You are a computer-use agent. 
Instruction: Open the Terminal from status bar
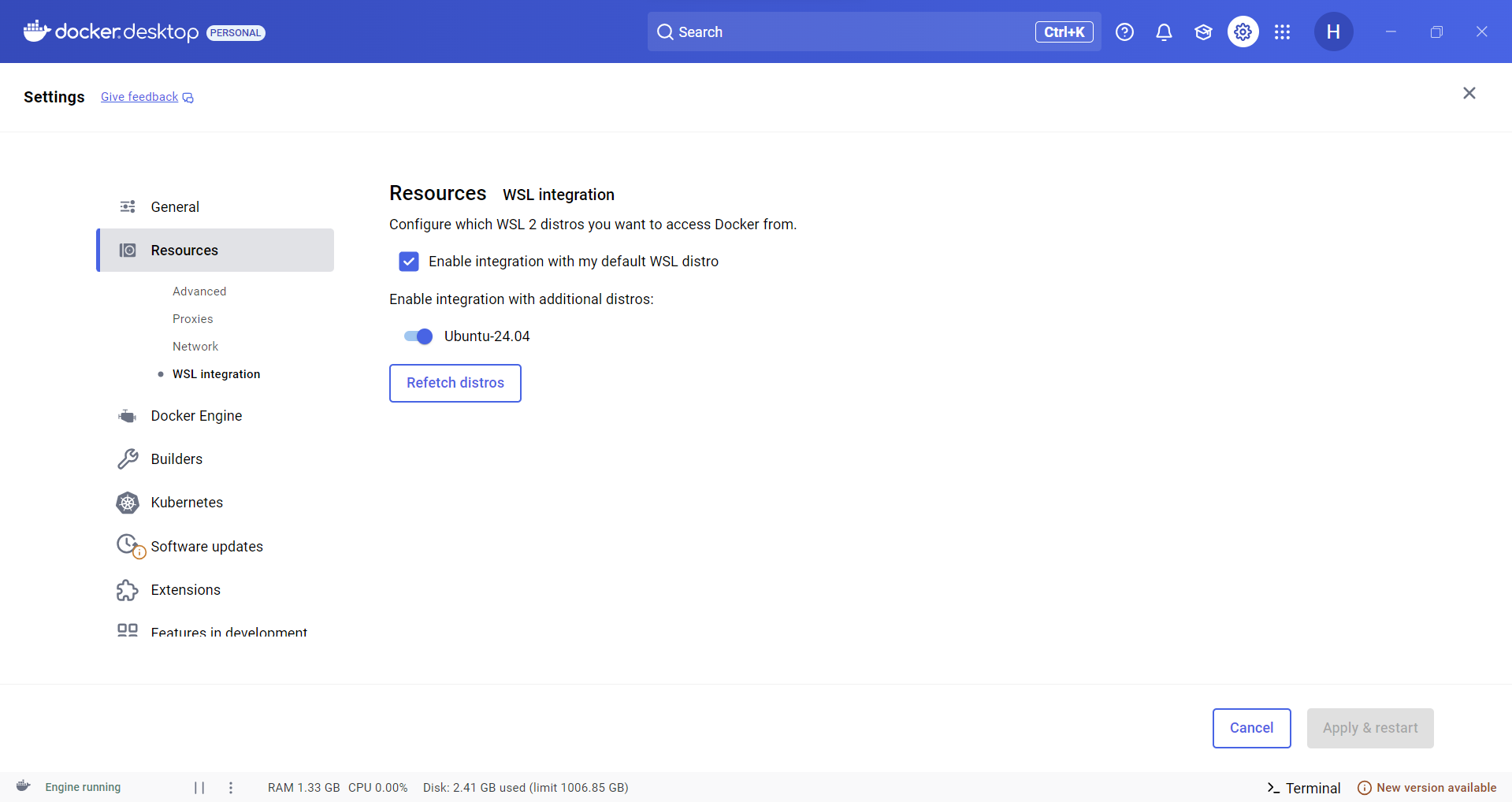pos(1303,788)
